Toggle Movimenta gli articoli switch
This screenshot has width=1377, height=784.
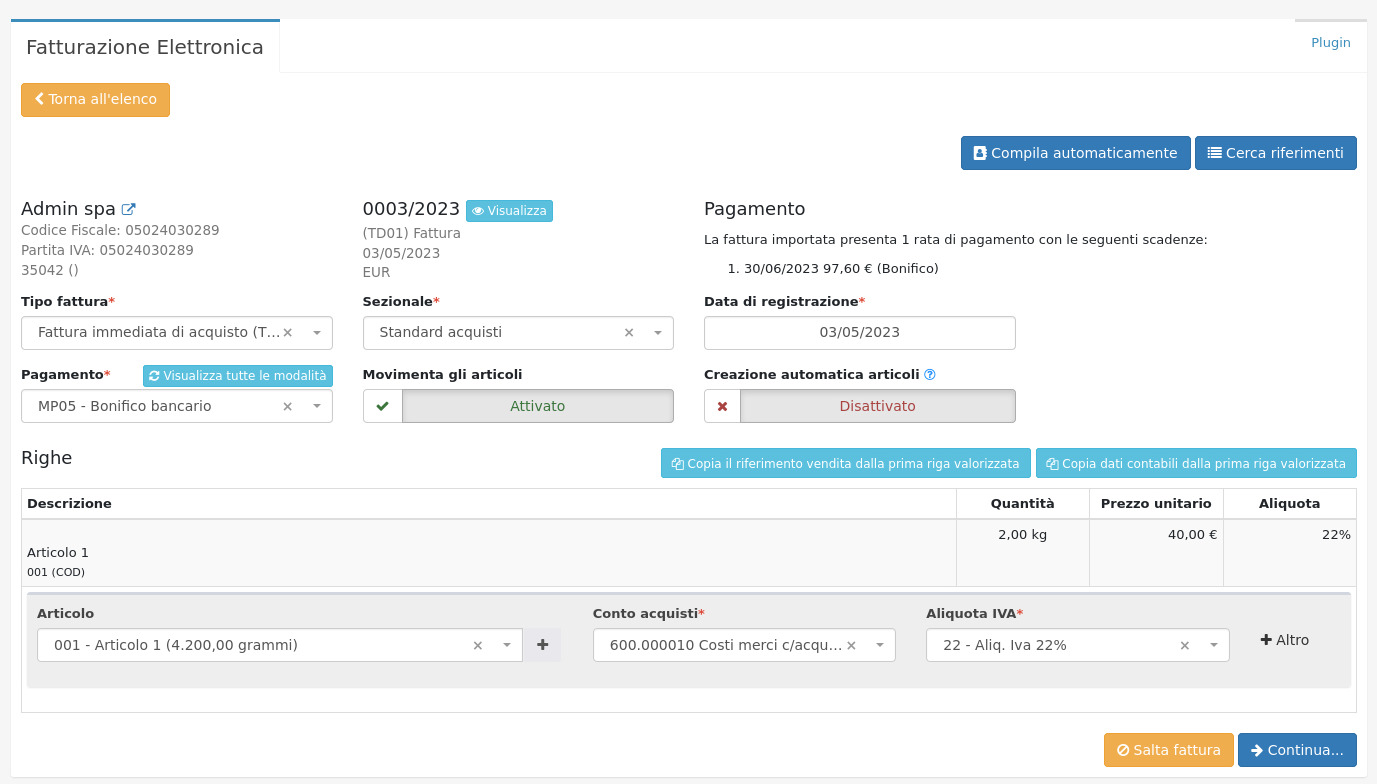click(518, 406)
